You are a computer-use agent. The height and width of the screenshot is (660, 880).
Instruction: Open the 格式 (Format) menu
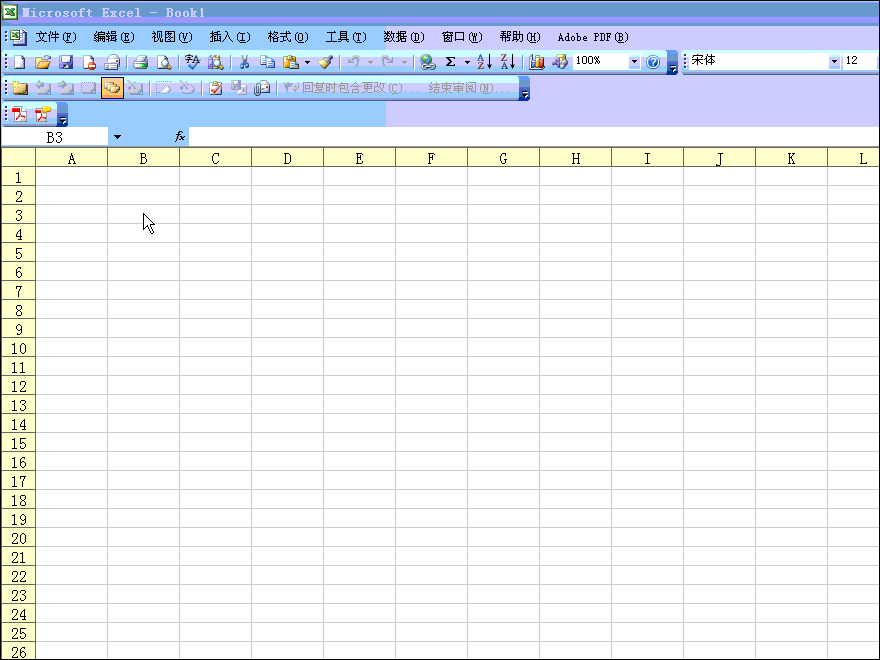coord(287,37)
